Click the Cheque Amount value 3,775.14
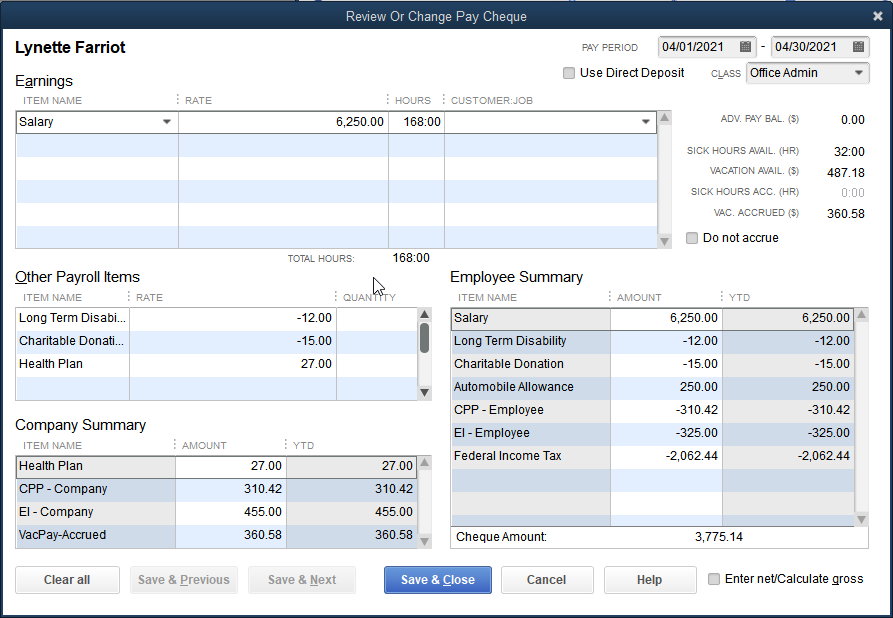The width and height of the screenshot is (893, 618). click(719, 537)
